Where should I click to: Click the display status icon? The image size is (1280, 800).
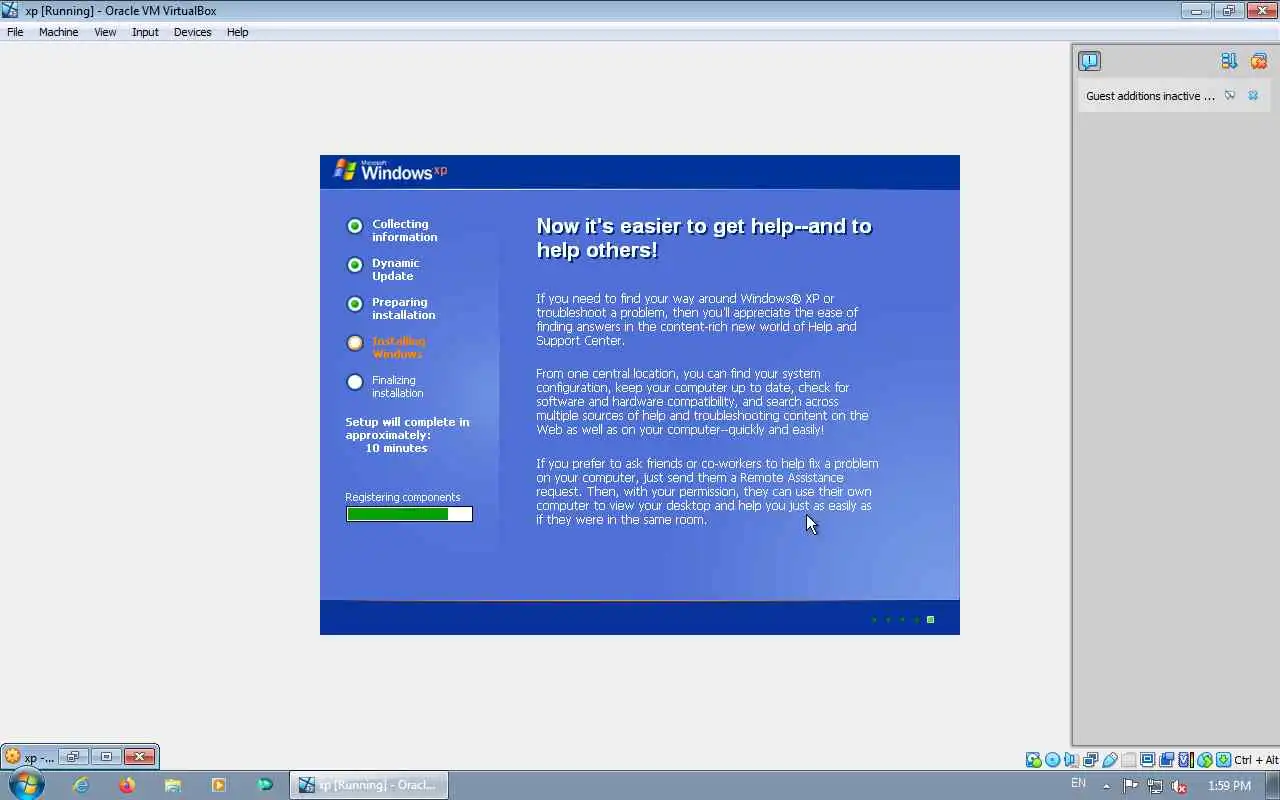[1147, 760]
